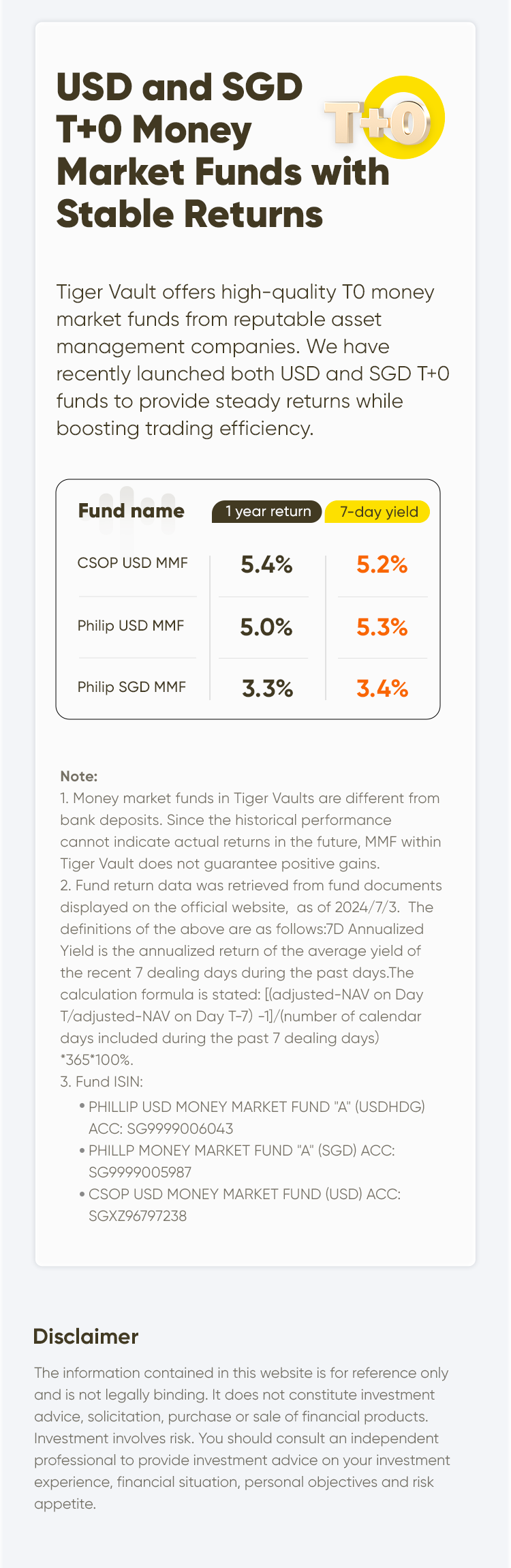Click CSOP USD MMF 5.2% seven-day yield
The height and width of the screenshot is (1568, 511).
point(382,564)
